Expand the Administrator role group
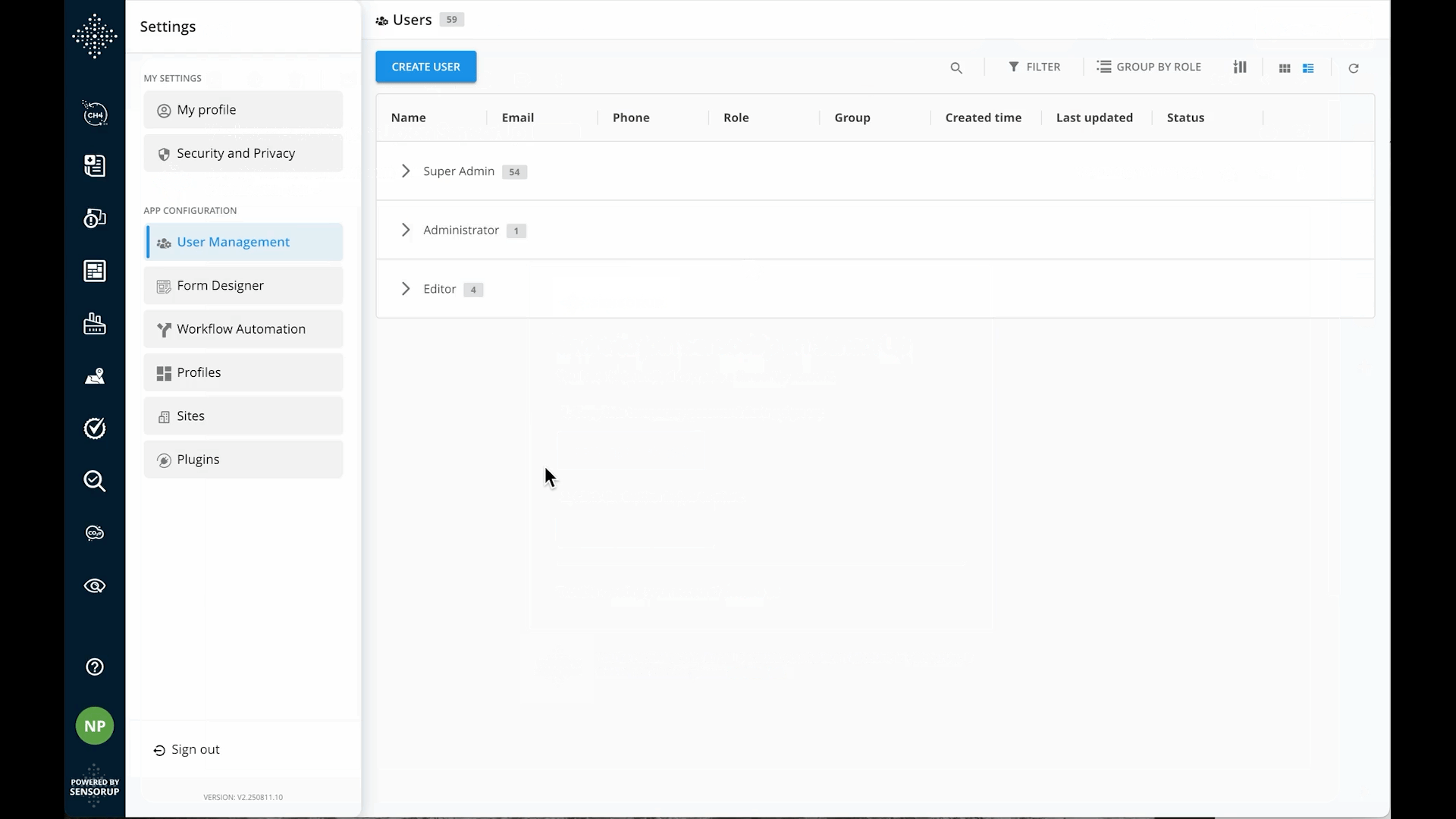1456x819 pixels. click(x=406, y=230)
